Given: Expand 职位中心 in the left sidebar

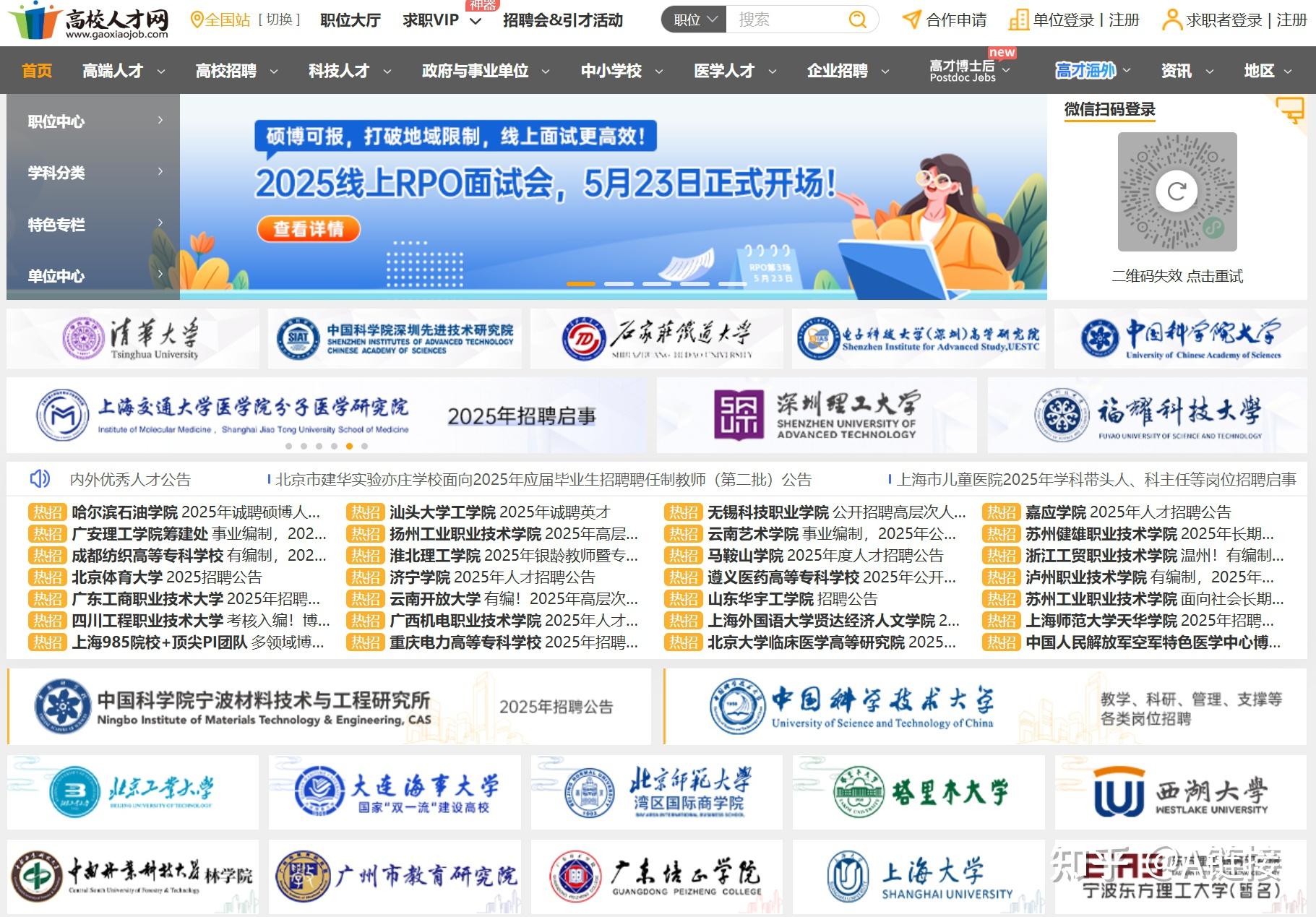Looking at the screenshot, I should (x=93, y=121).
